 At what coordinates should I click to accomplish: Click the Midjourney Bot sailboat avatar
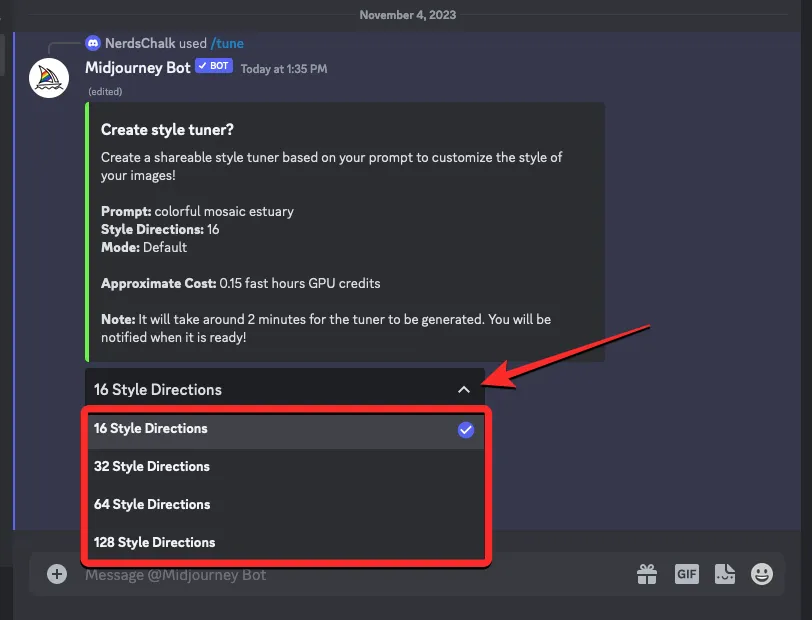(49, 78)
